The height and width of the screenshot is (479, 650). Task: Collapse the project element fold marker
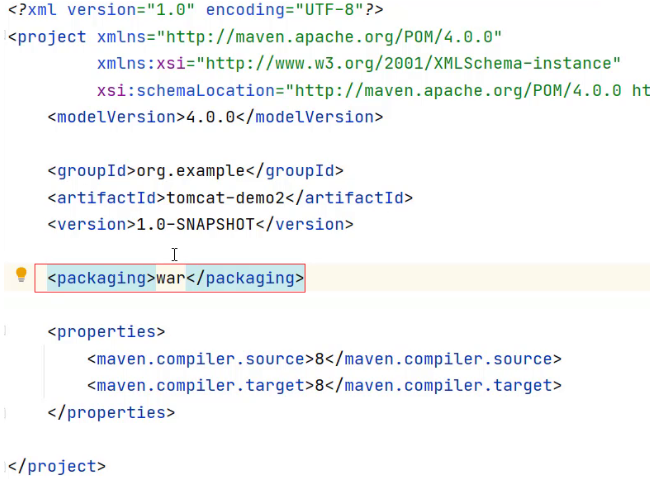pos(5,36)
